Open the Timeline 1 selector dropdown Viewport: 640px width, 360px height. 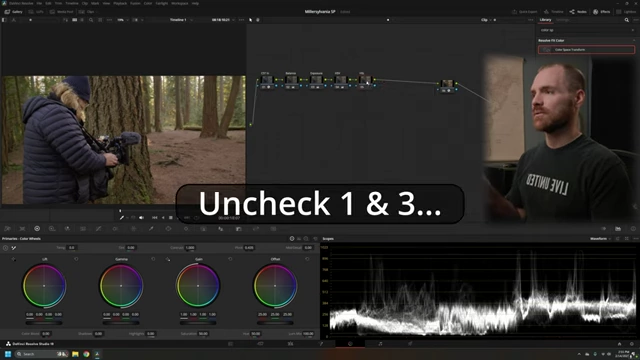(x=181, y=20)
